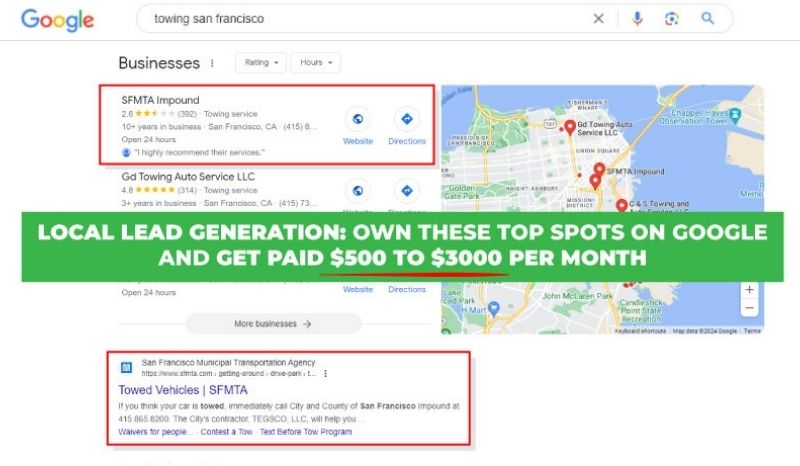Click 'I highly recommend their services' review
This screenshot has width=800, height=466.
tap(199, 152)
